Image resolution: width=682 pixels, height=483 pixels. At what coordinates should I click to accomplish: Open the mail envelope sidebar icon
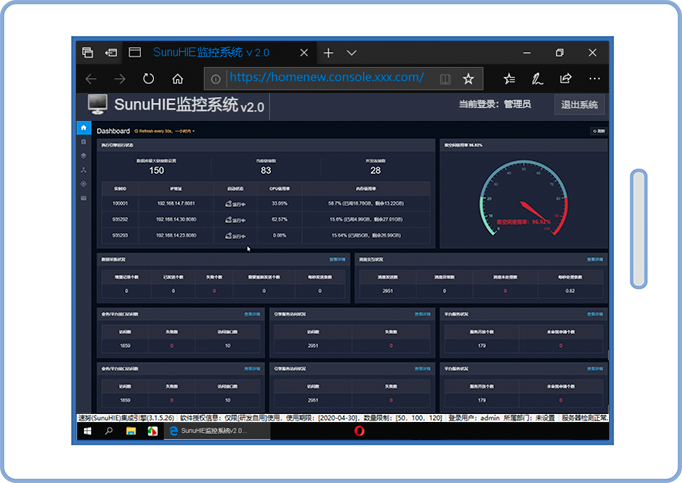pos(84,198)
